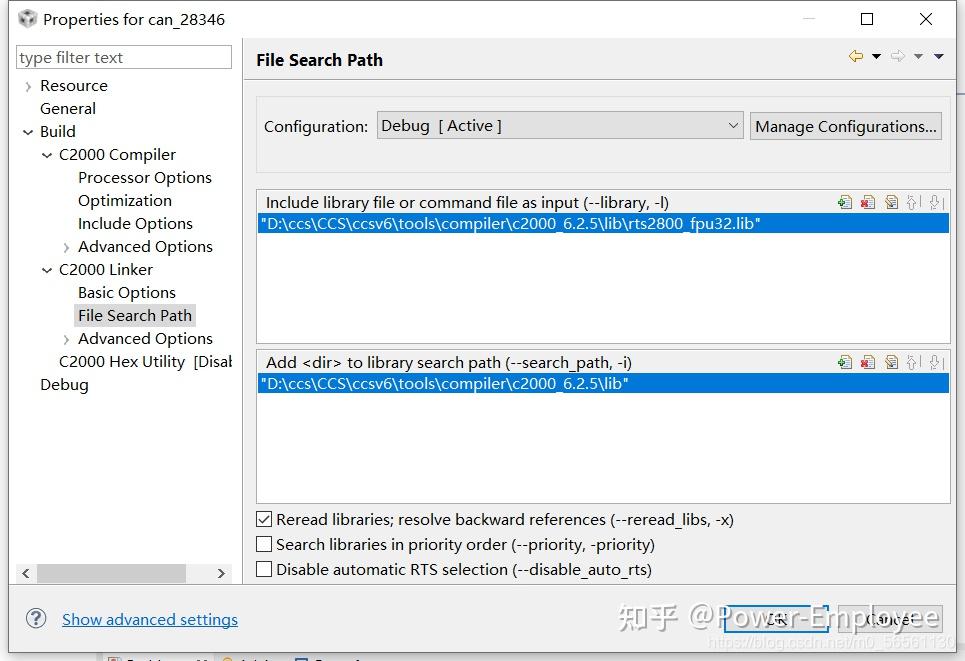
Task: Click Delete icon in library file list
Action: click(x=868, y=202)
